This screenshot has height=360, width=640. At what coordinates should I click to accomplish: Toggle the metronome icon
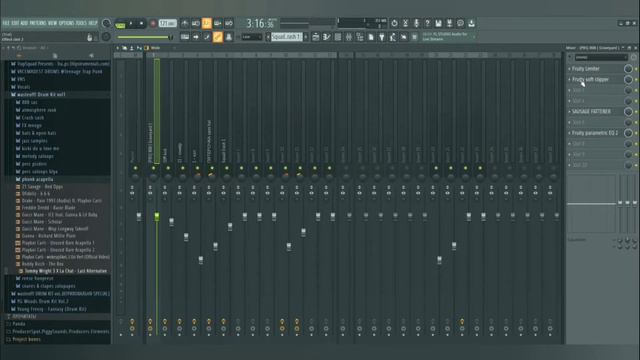(184, 23)
